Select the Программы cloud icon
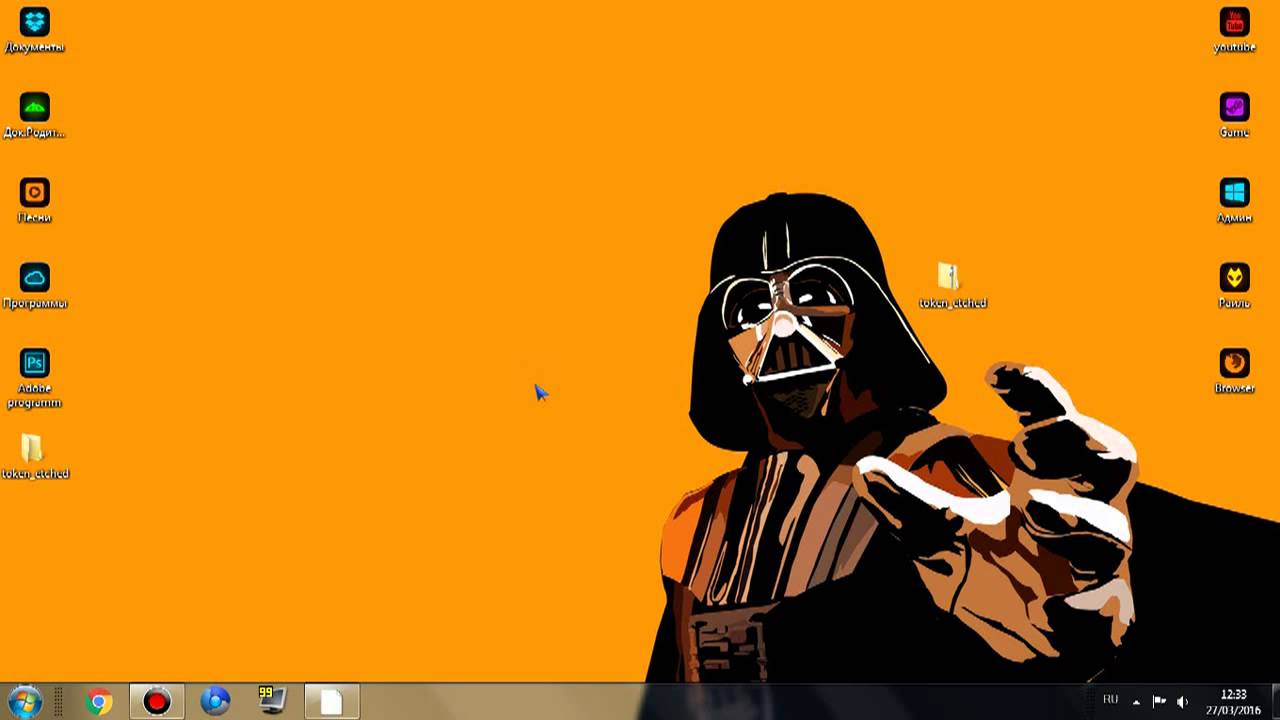Viewport: 1280px width, 720px height. [35, 286]
